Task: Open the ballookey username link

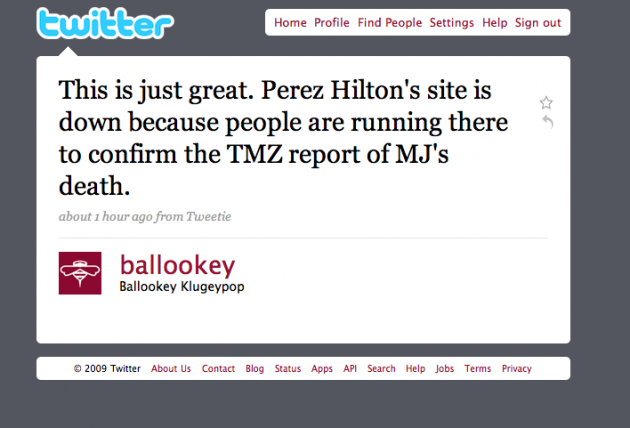Action: 177,266
